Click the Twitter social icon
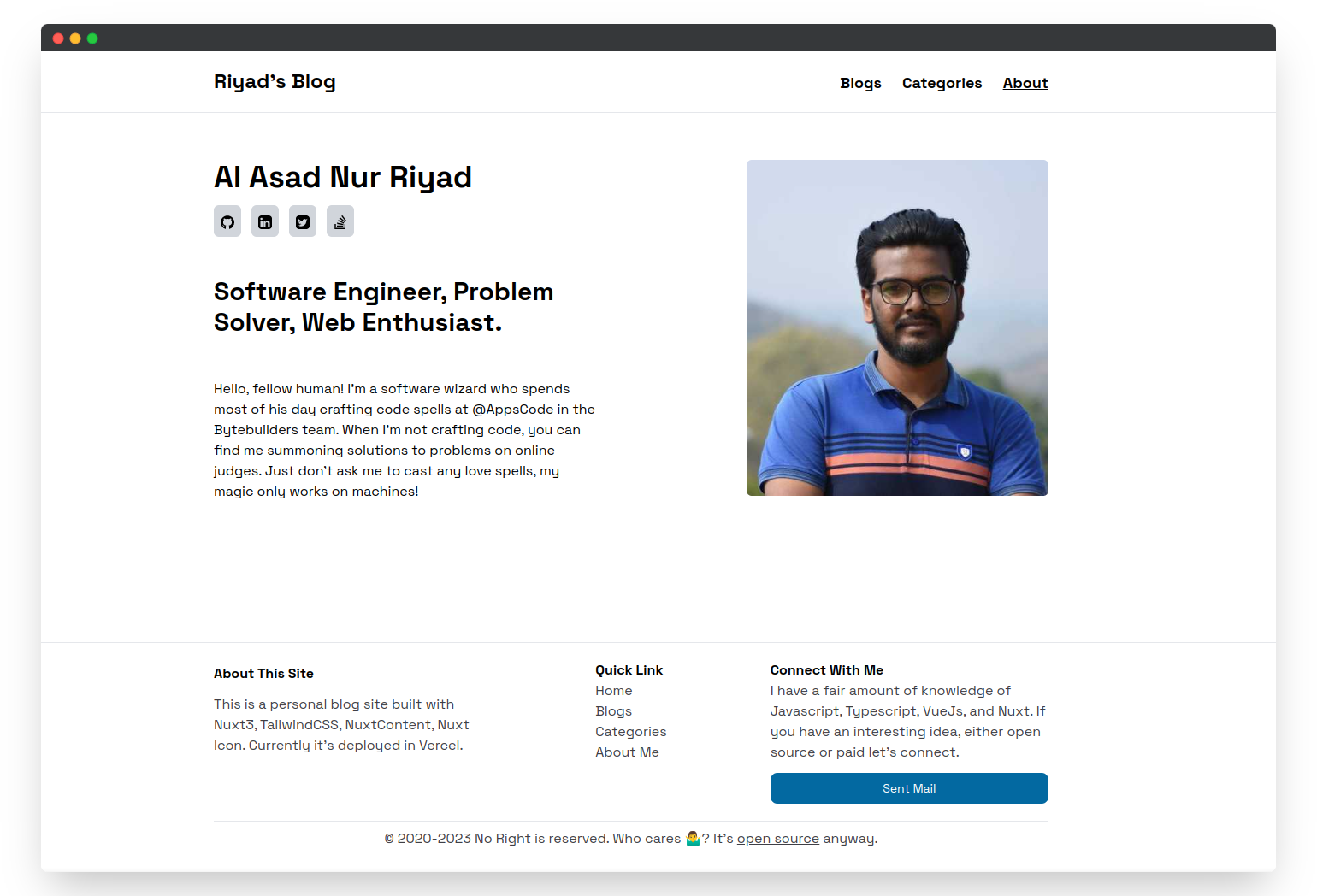This screenshot has width=1317, height=896. [x=303, y=221]
